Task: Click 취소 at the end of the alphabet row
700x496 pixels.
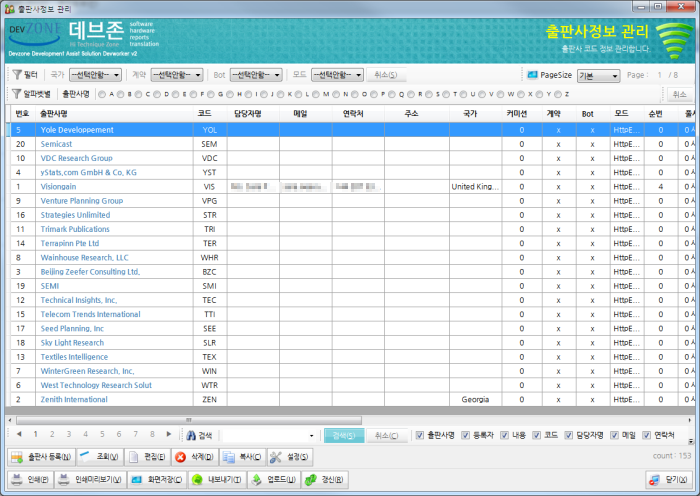Action: (x=679, y=94)
